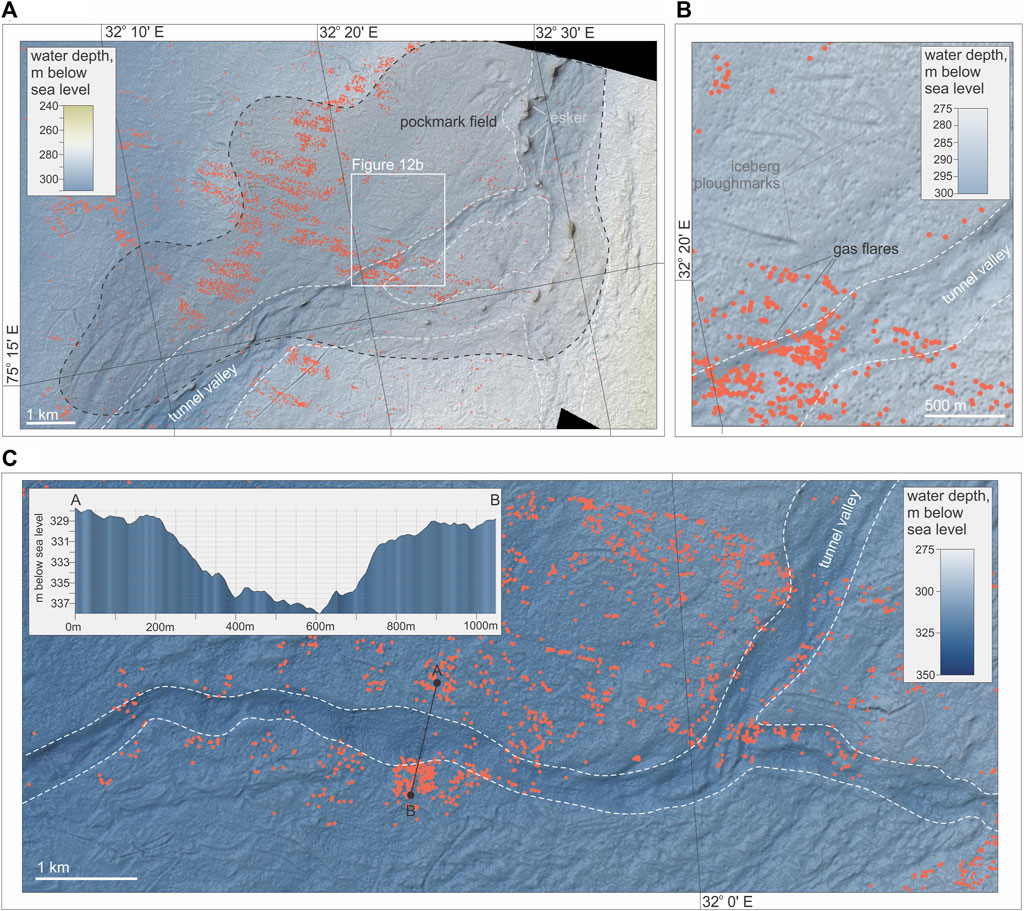Click 'tunnel valley' label in panel A
This screenshot has height=911, width=1024.
tap(203, 392)
